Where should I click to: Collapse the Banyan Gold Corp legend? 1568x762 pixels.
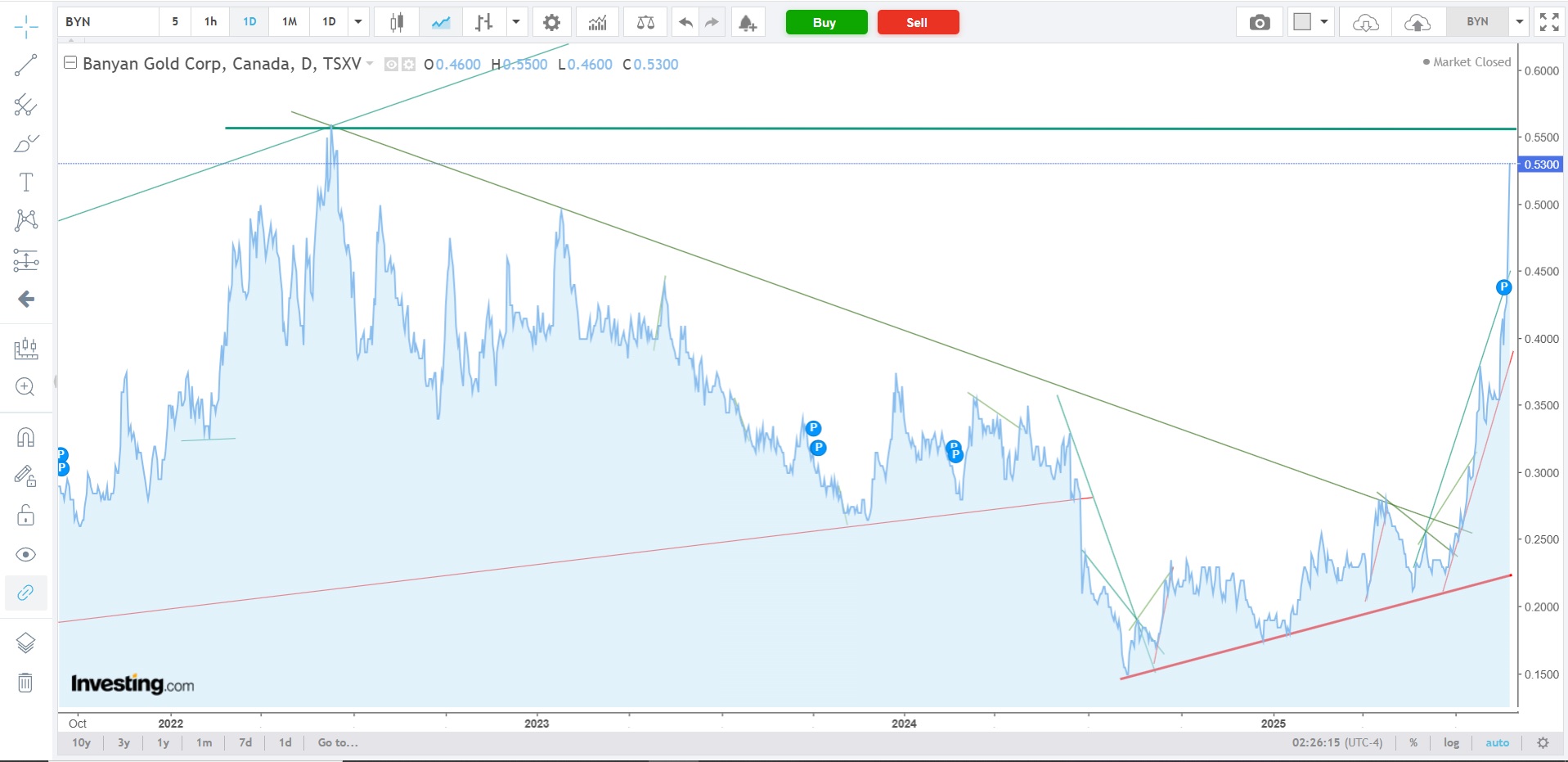pos(70,63)
